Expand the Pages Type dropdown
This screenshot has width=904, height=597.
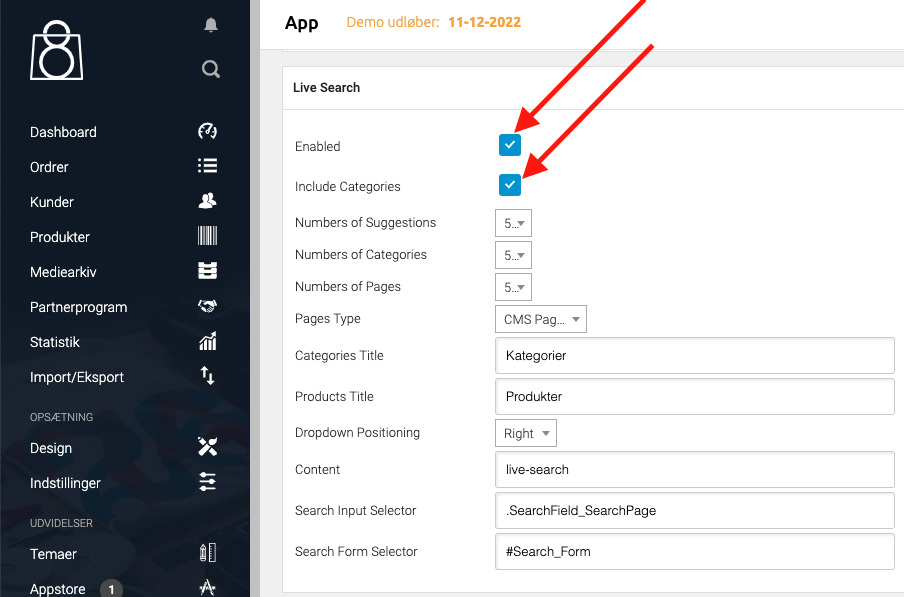click(540, 319)
